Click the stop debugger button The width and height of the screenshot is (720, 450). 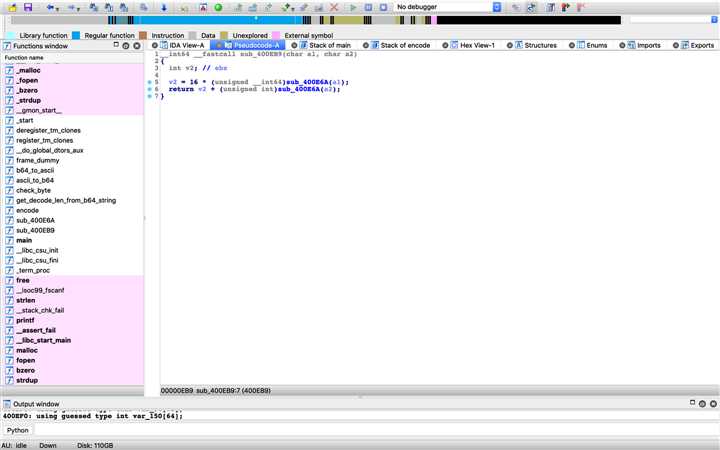click(383, 7)
